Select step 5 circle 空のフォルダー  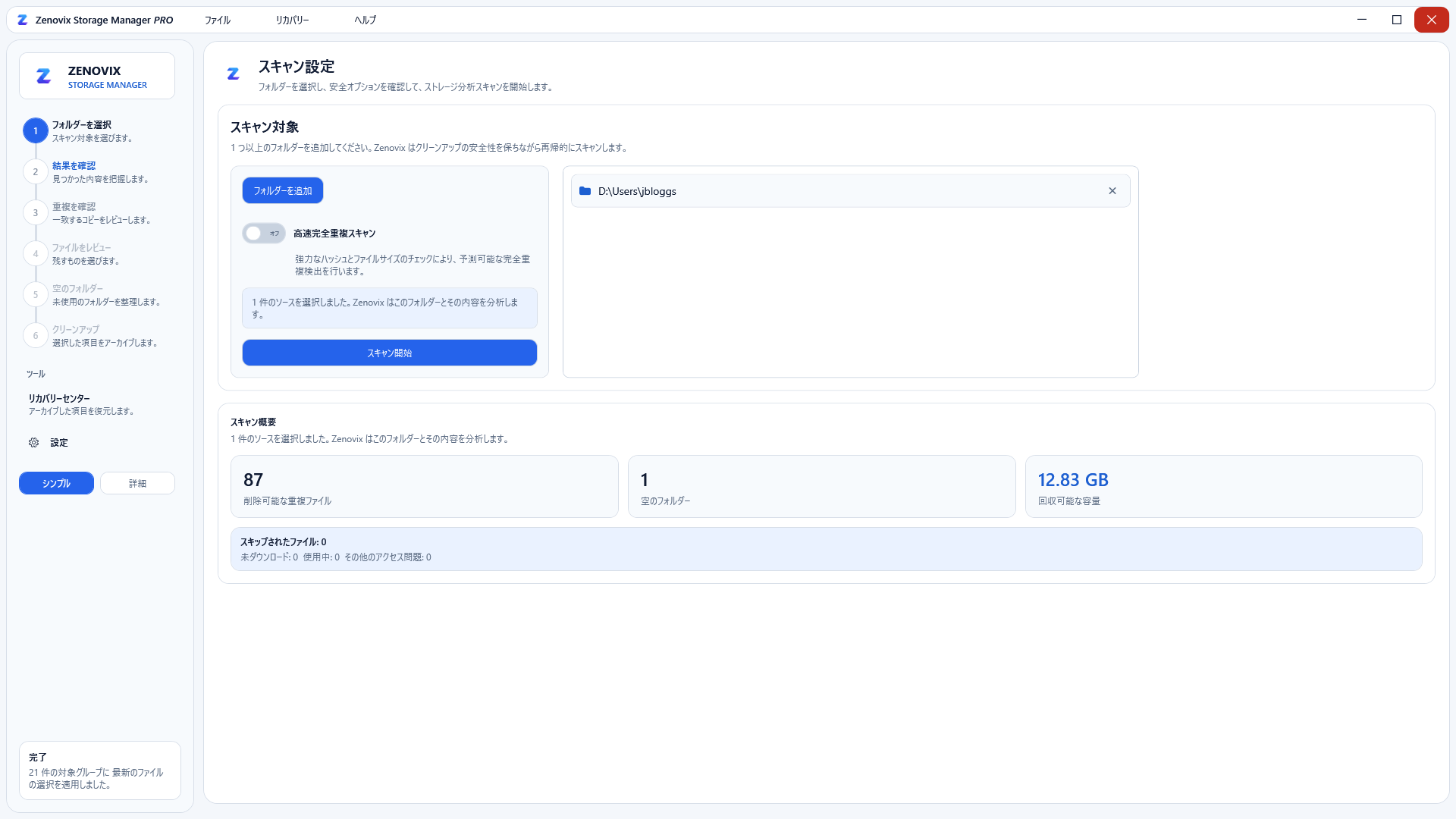(35, 295)
